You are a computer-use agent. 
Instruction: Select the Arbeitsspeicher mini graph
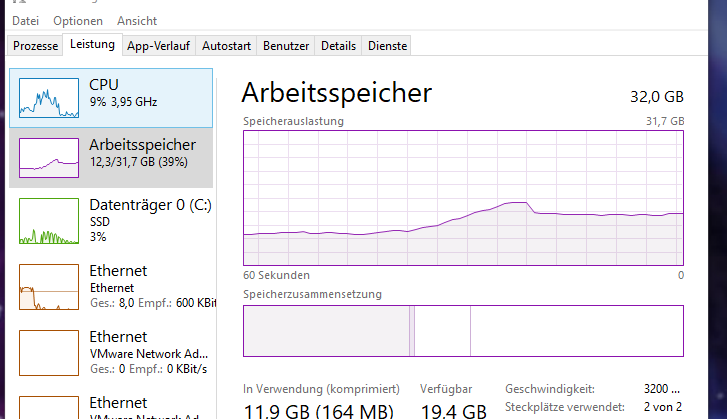(x=49, y=158)
